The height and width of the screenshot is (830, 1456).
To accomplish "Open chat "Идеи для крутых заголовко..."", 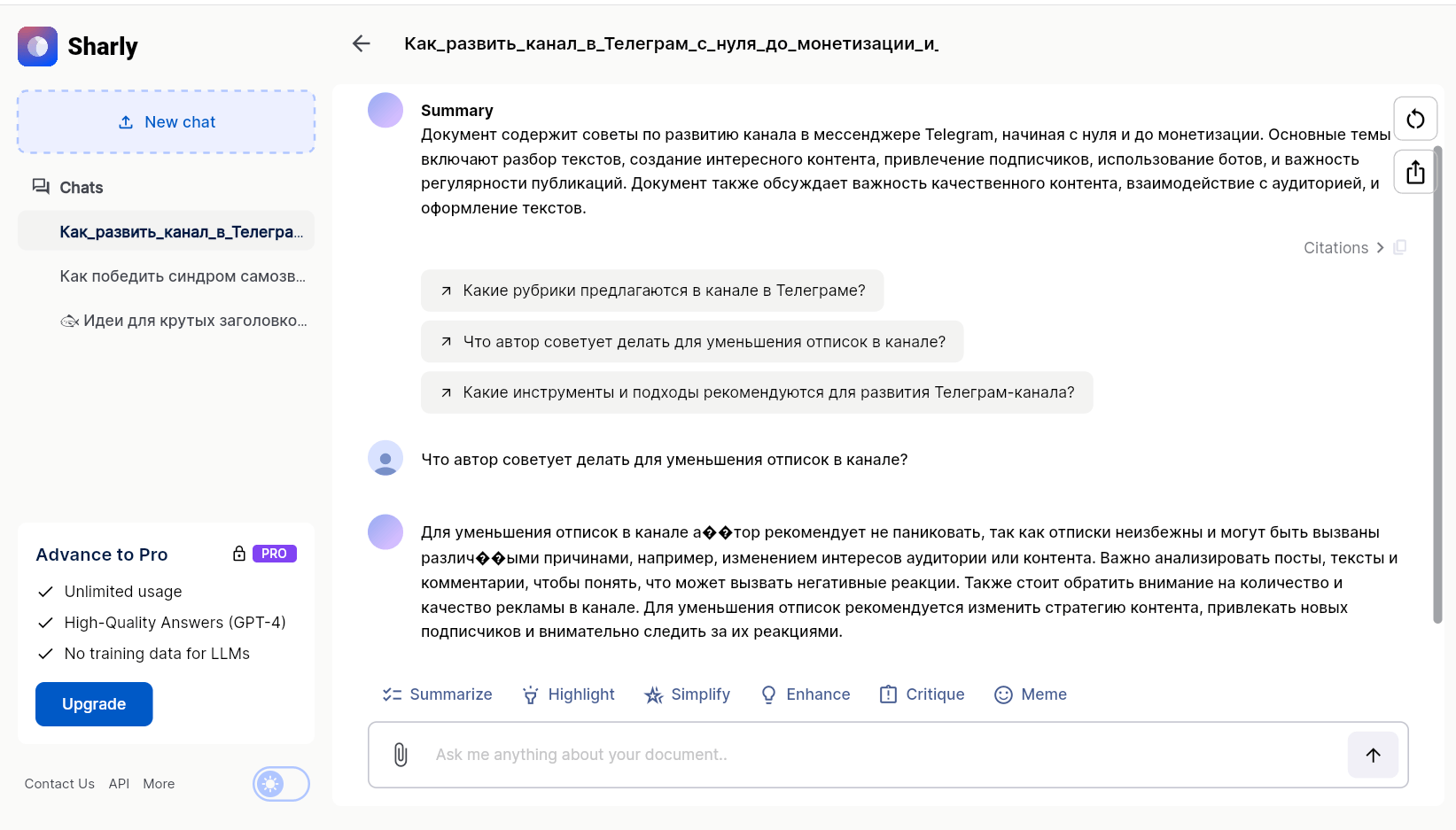I will click(x=183, y=321).
